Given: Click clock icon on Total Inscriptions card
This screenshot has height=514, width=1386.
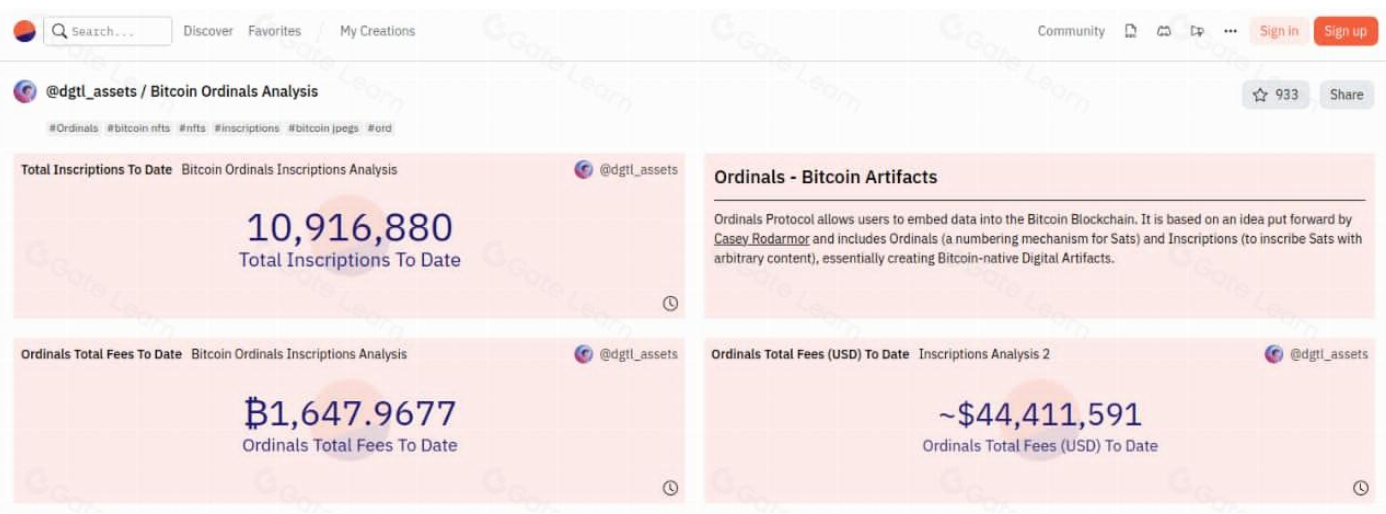Looking at the screenshot, I should click(670, 303).
